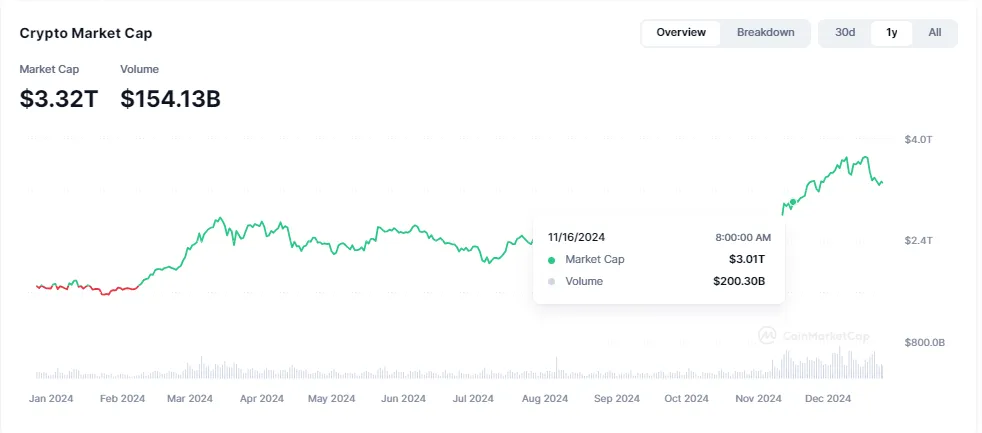The height and width of the screenshot is (433, 982).
Task: Click the highlighted green point on chart line
Action: 793,202
